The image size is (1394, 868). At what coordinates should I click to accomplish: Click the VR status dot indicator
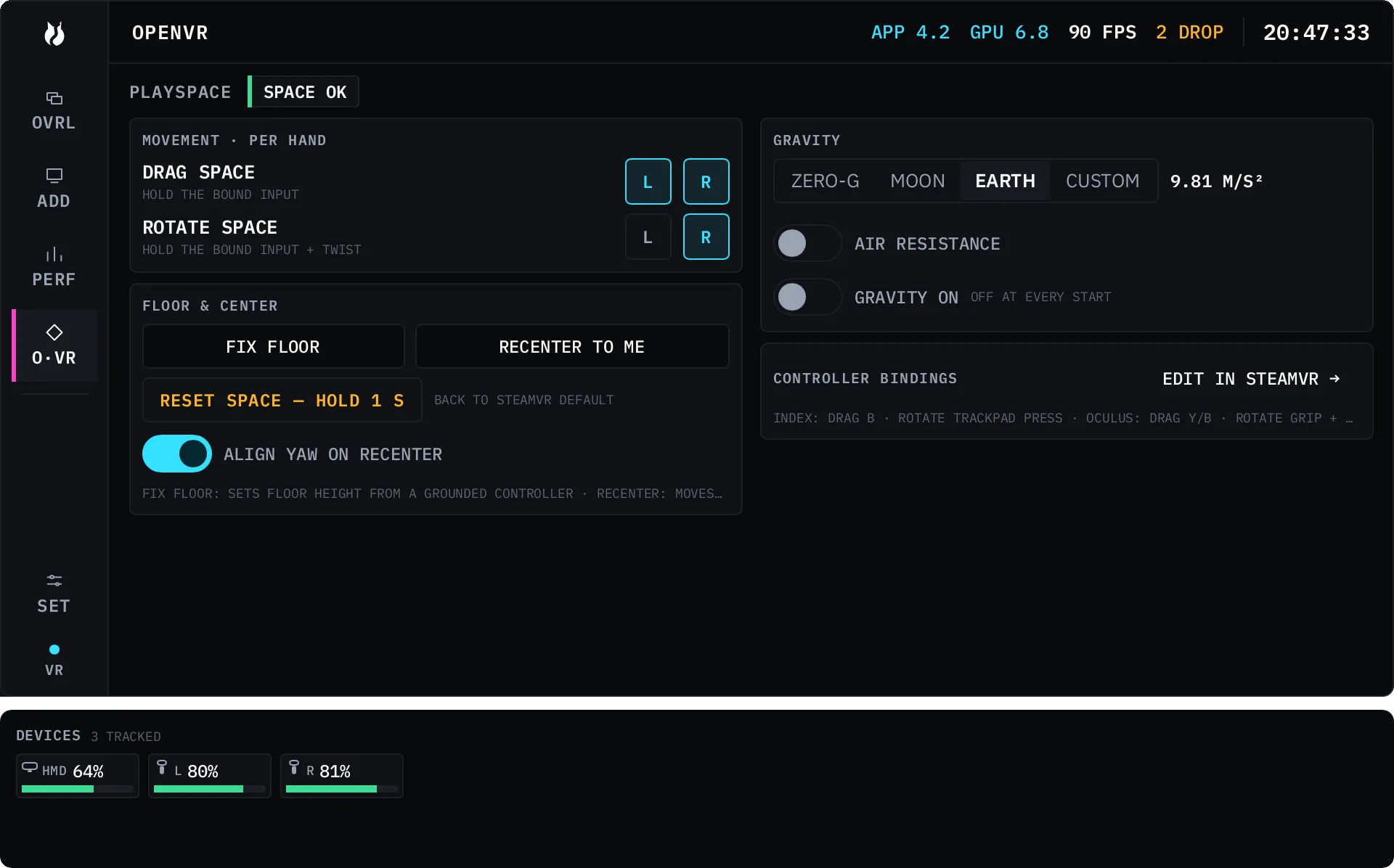click(54, 650)
